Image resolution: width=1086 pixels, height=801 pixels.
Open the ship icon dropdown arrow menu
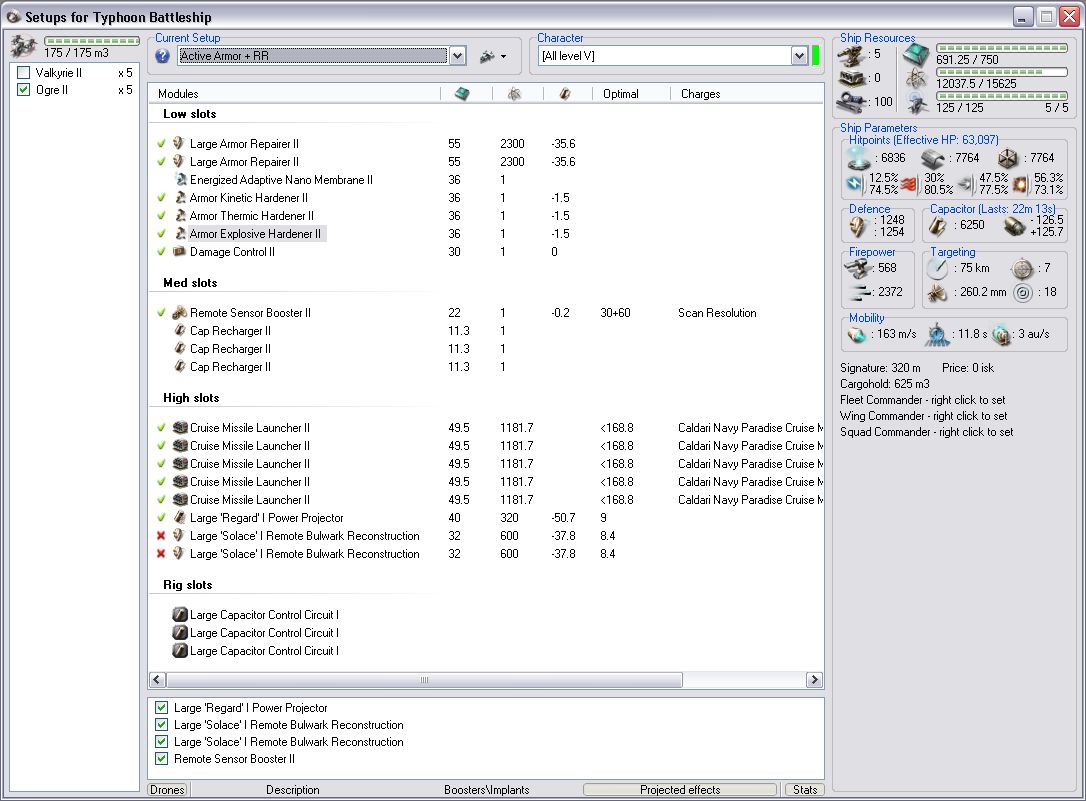[x=503, y=57]
